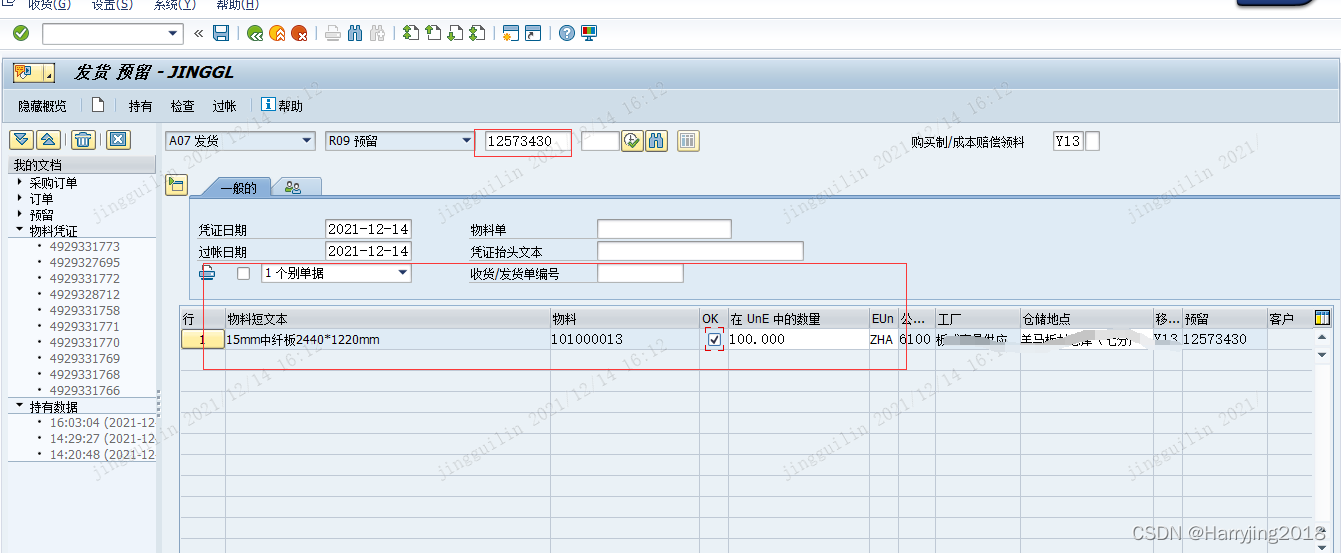Click the Find binoculars icon in the main toolbar

pos(355,33)
